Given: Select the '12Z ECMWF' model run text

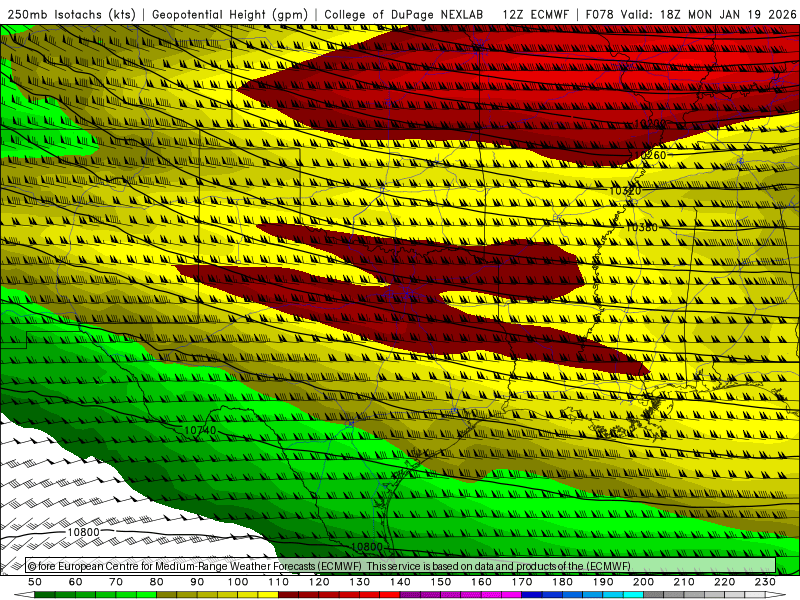Looking at the screenshot, I should coord(535,14).
